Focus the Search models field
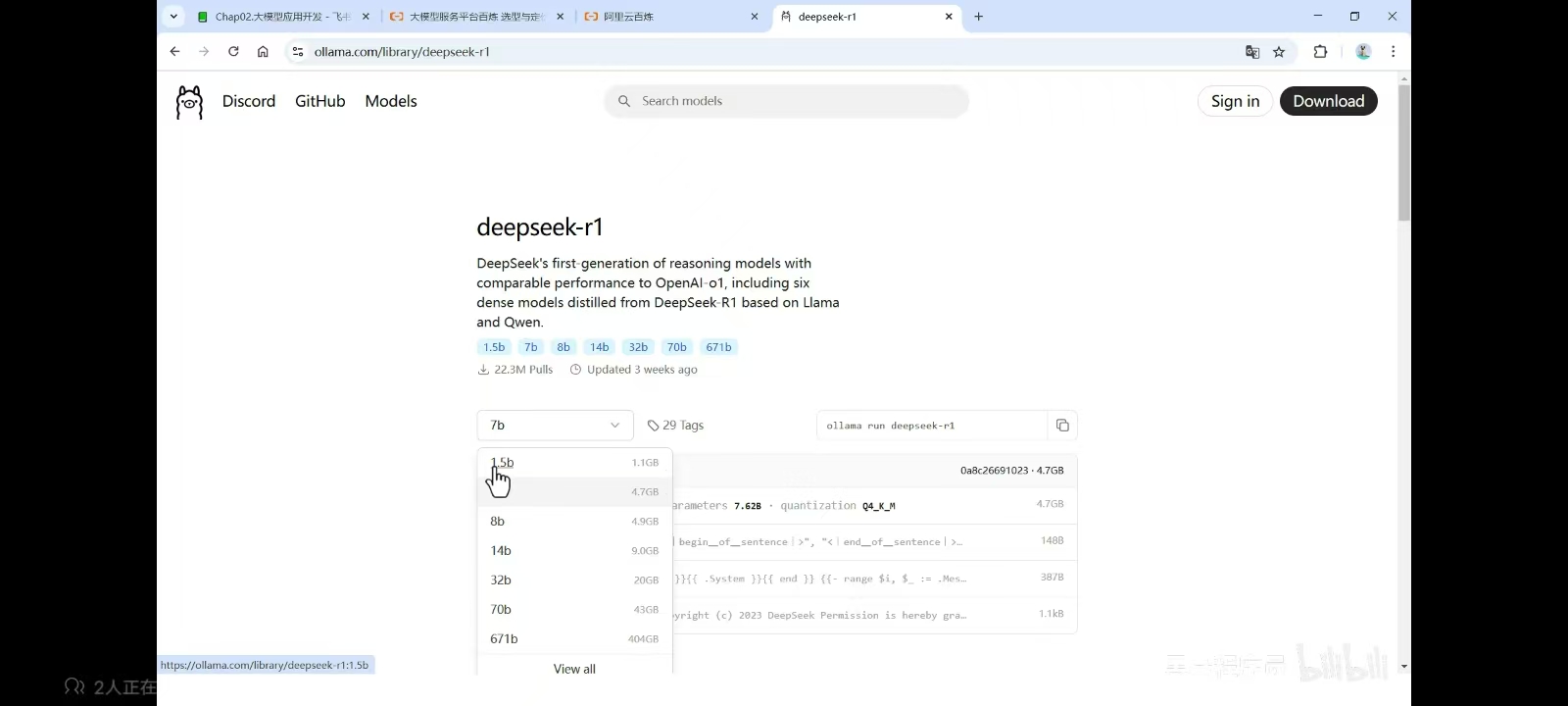The width and height of the screenshot is (1568, 706). (787, 101)
